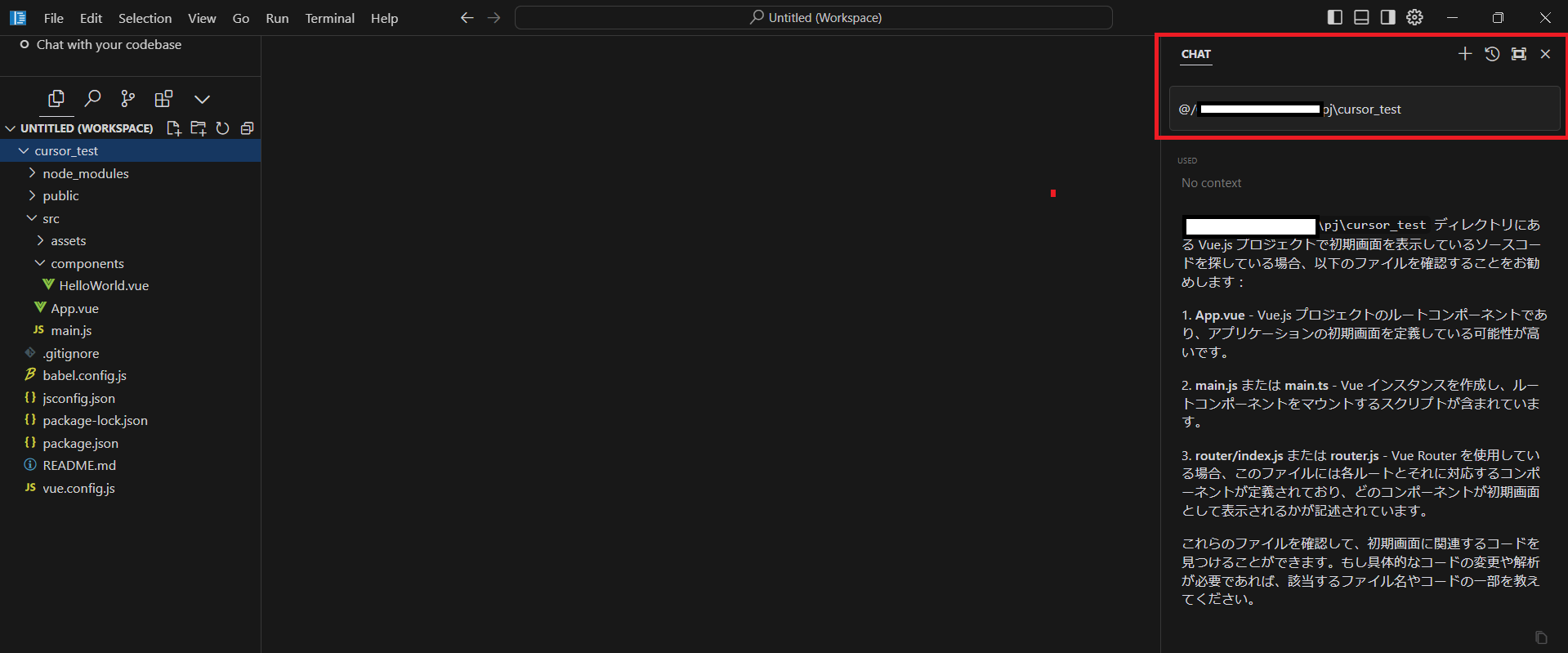Open the Extensions view icon
1568x653 pixels.
163,99
